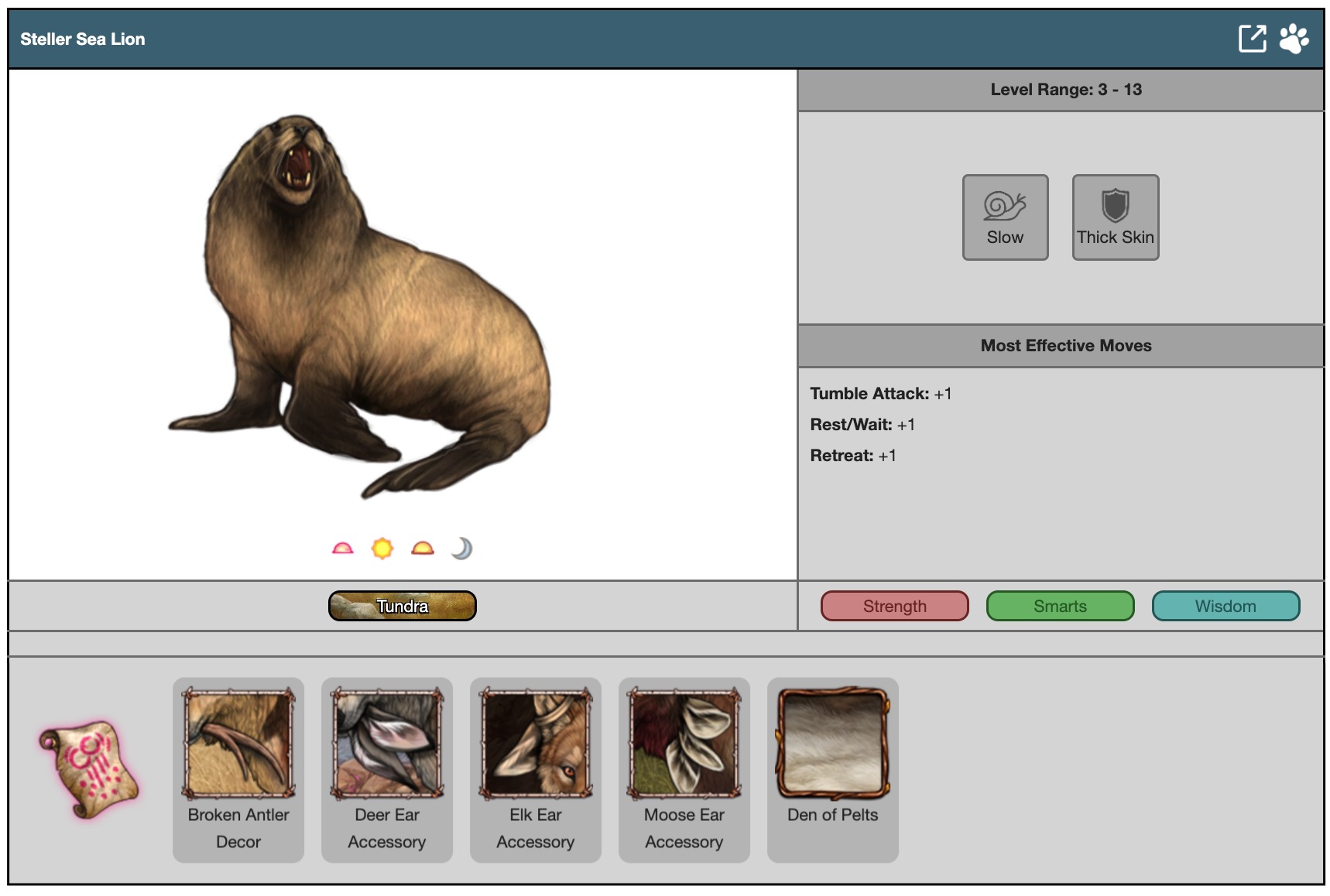This screenshot has height=896, width=1330.
Task: Click the green Smarts stat button
Action: coord(1060,606)
